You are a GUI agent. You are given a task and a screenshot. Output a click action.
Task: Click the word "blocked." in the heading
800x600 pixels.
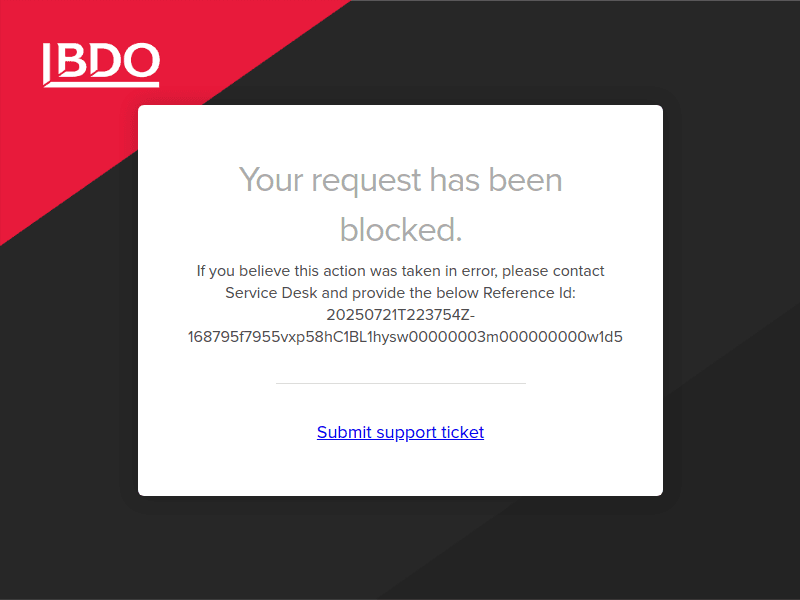(x=400, y=230)
